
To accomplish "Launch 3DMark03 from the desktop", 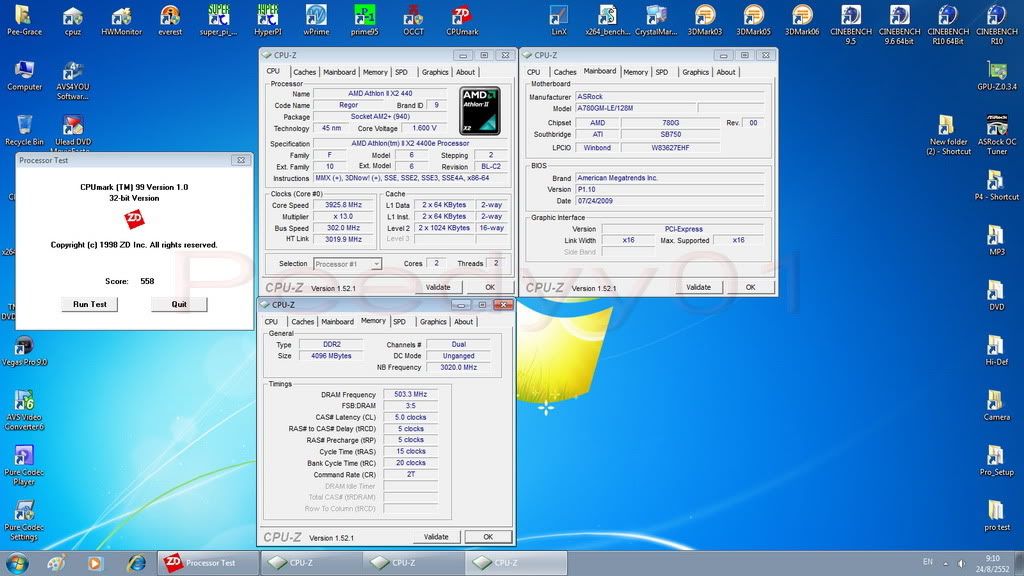I will (705, 20).
